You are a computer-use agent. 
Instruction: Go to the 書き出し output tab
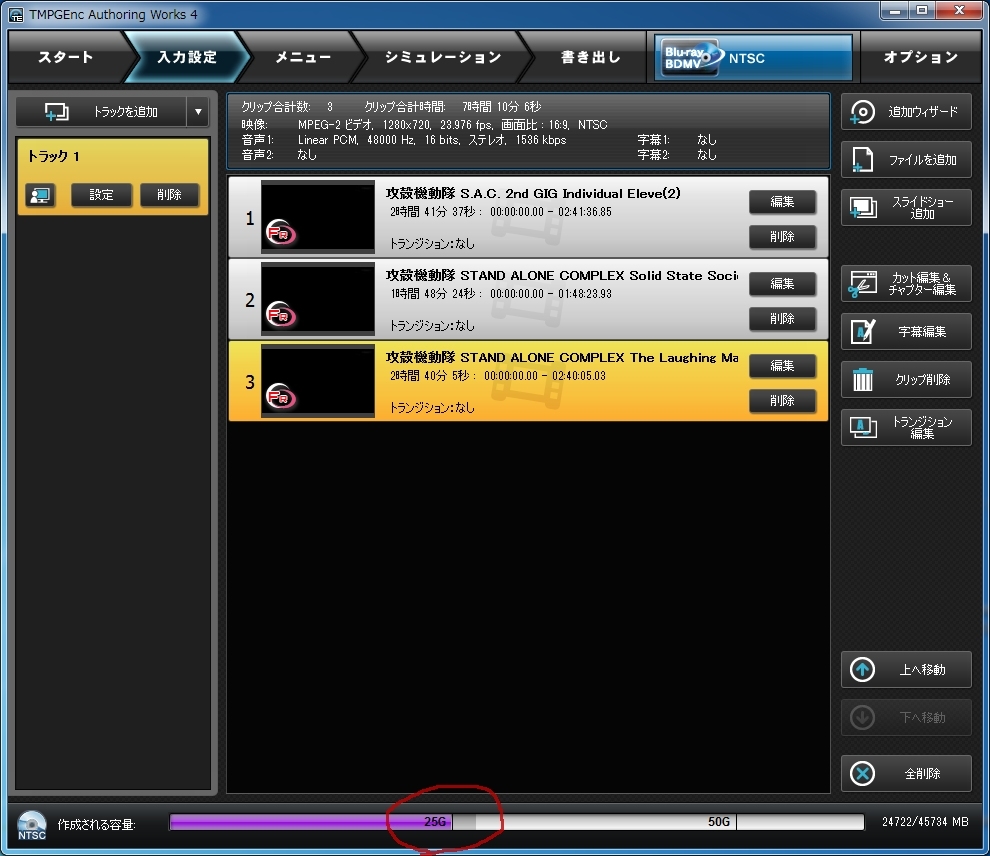(x=590, y=58)
